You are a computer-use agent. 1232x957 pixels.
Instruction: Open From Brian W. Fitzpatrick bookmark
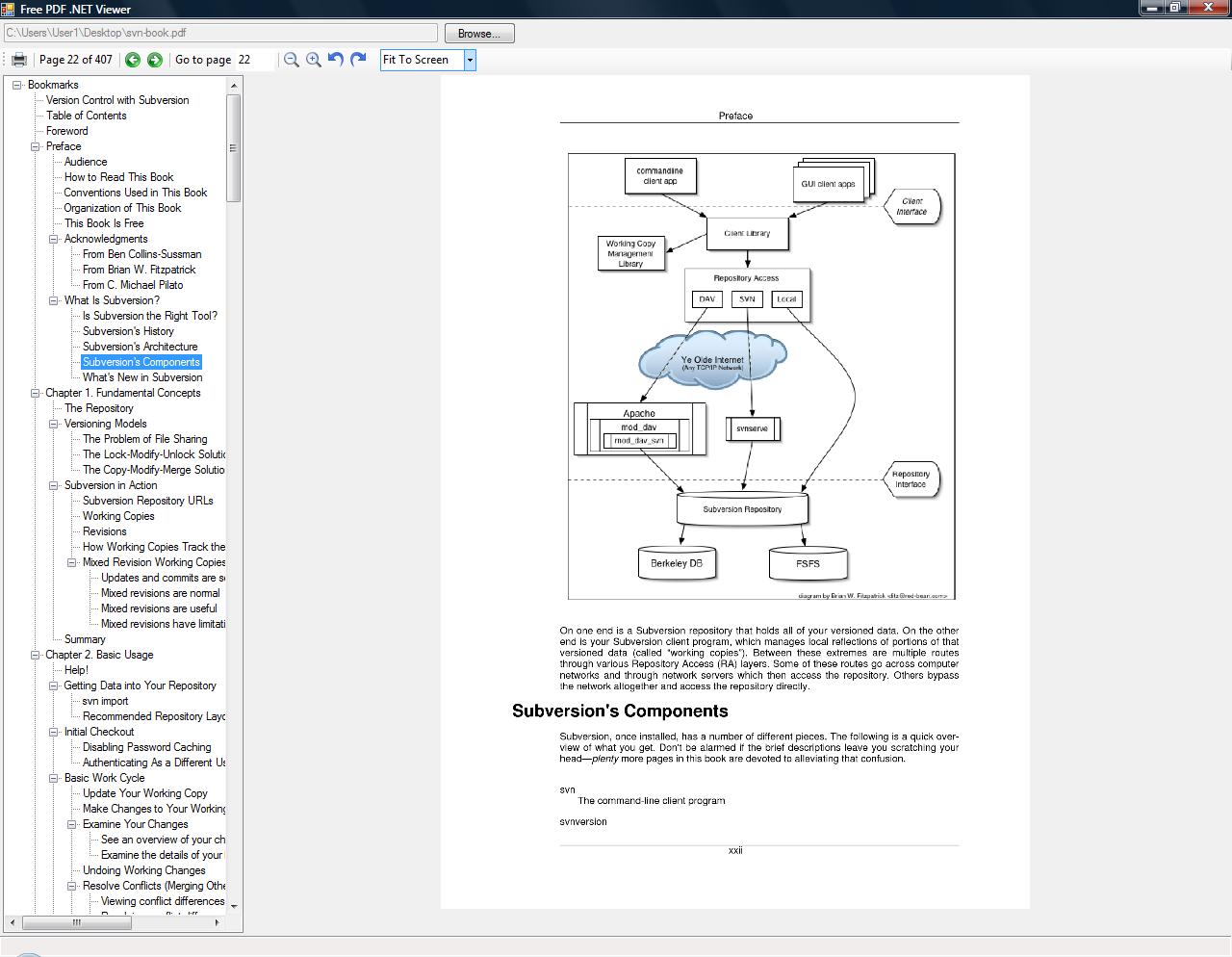pyautogui.click(x=139, y=270)
